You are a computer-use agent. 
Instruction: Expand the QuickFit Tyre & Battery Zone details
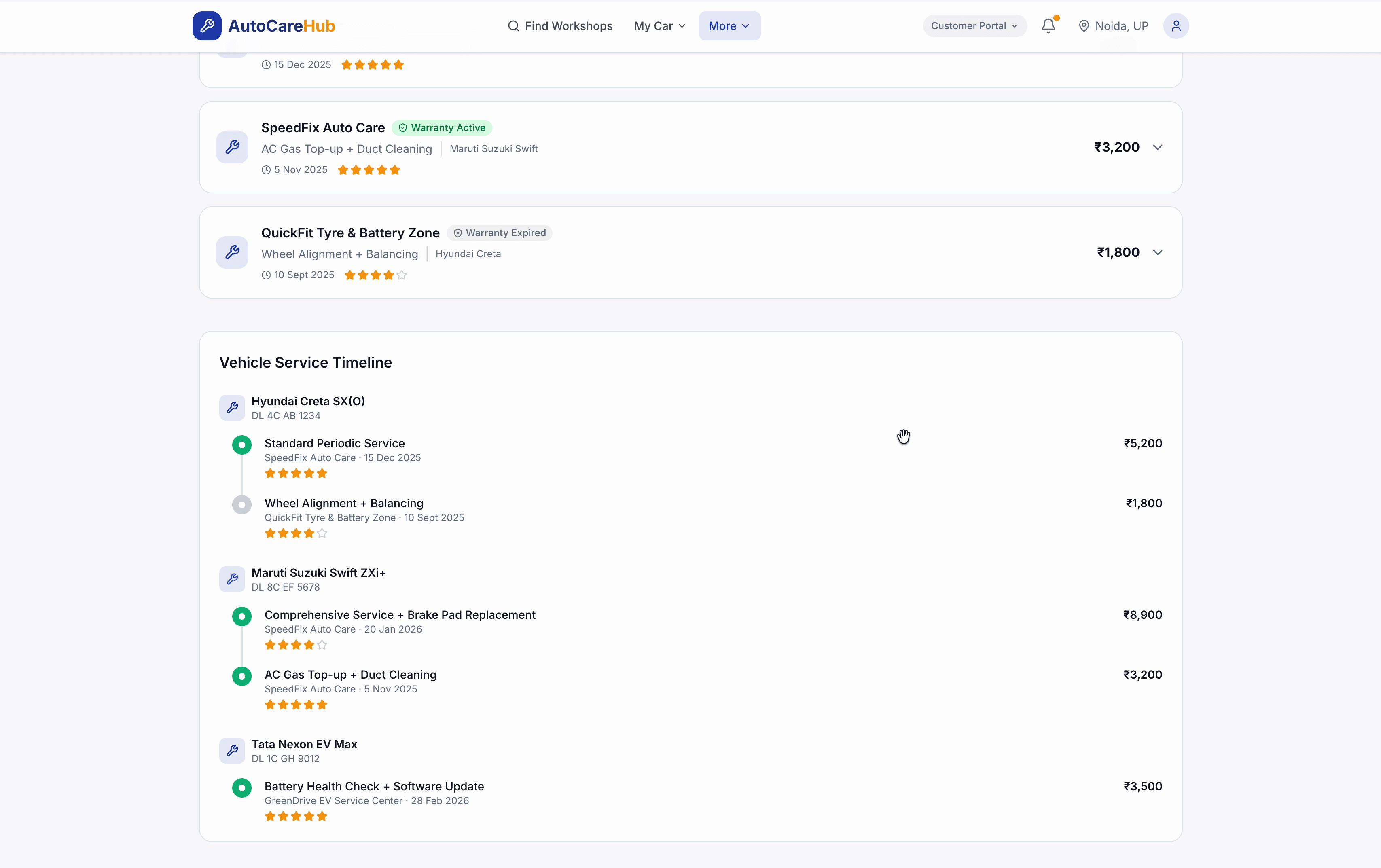[1158, 252]
